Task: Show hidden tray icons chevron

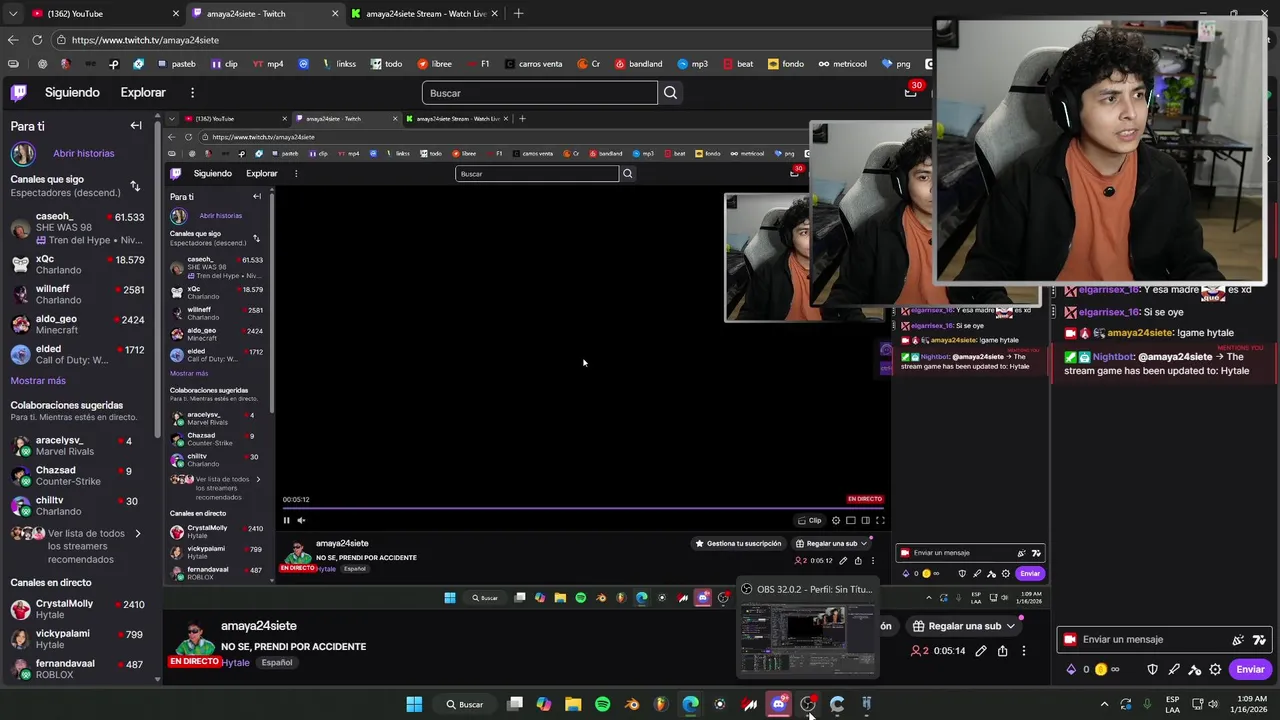Action: (1104, 704)
